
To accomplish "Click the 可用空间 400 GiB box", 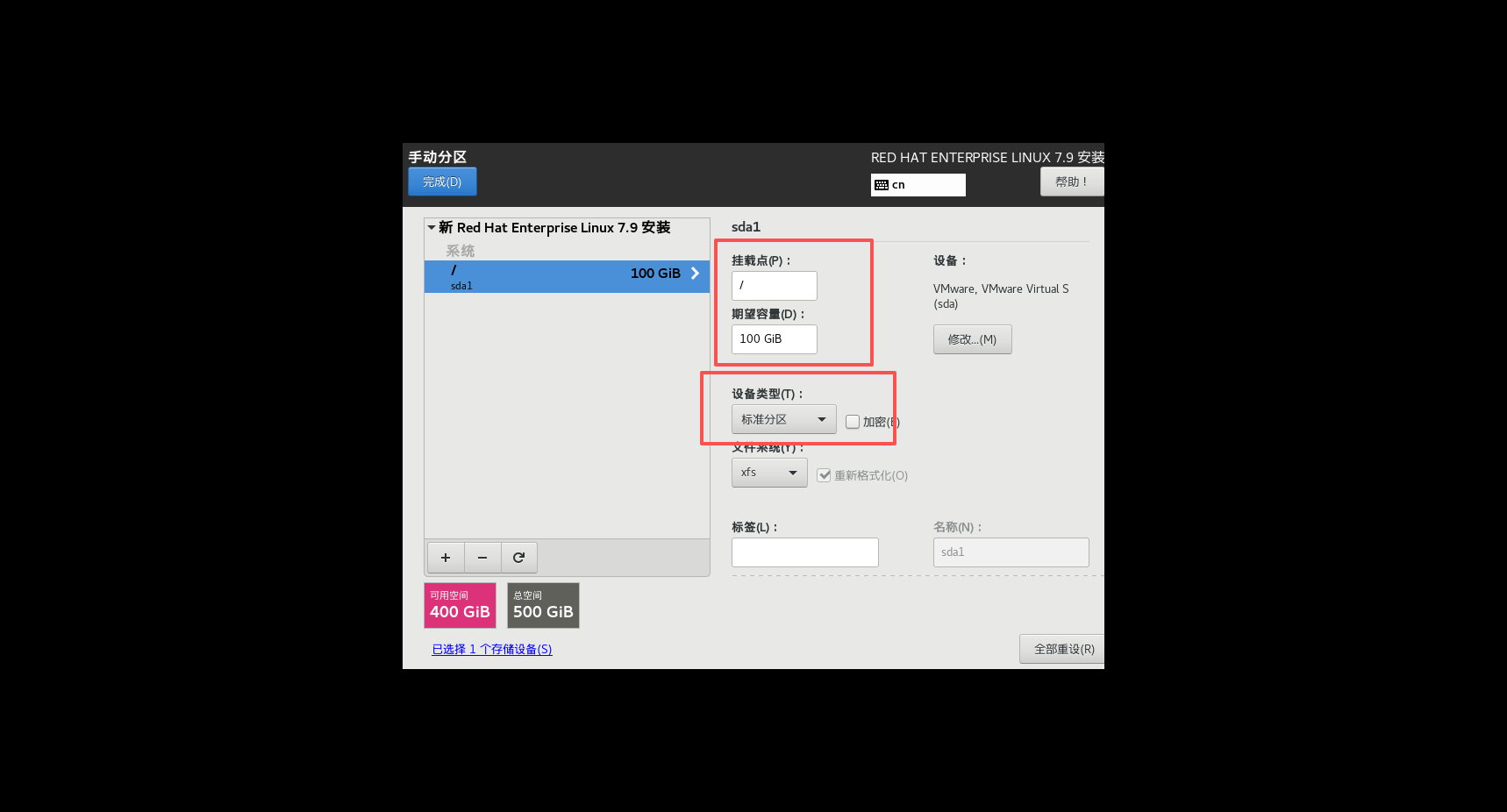I will click(460, 605).
